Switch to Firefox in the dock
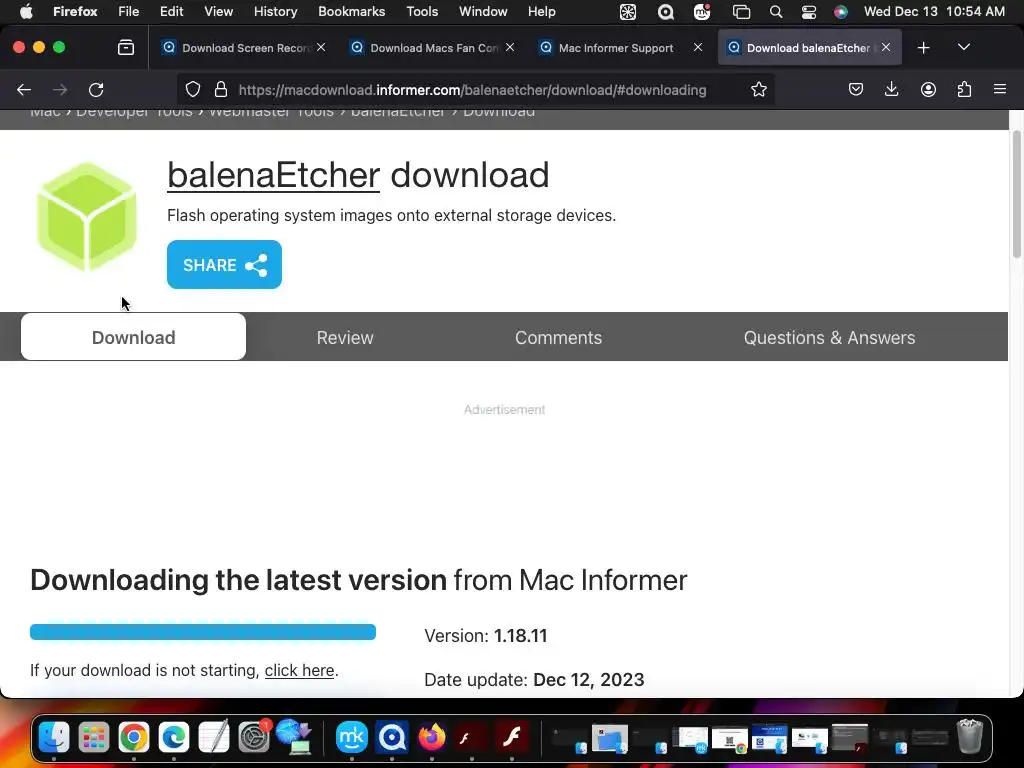This screenshot has height=768, width=1024. 432,737
